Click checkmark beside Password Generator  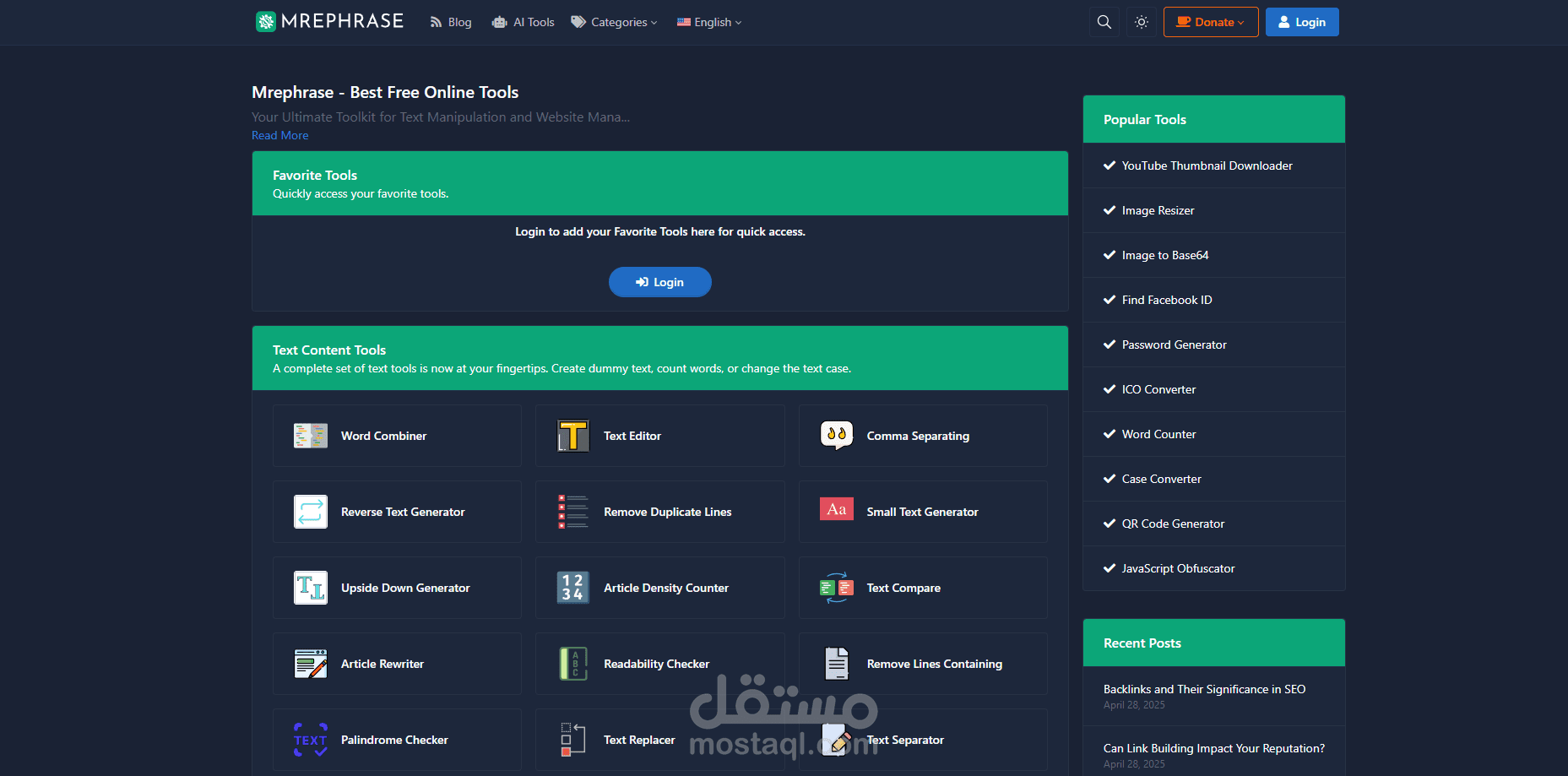1110,345
